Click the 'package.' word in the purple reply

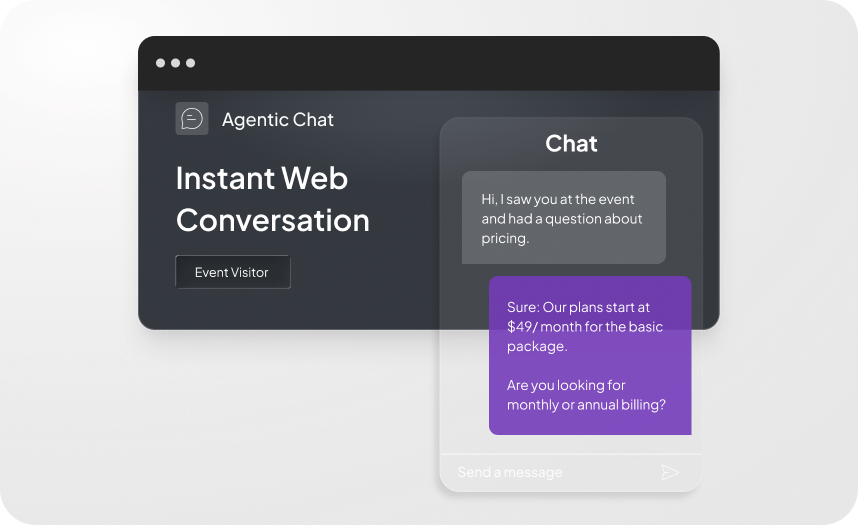537,346
